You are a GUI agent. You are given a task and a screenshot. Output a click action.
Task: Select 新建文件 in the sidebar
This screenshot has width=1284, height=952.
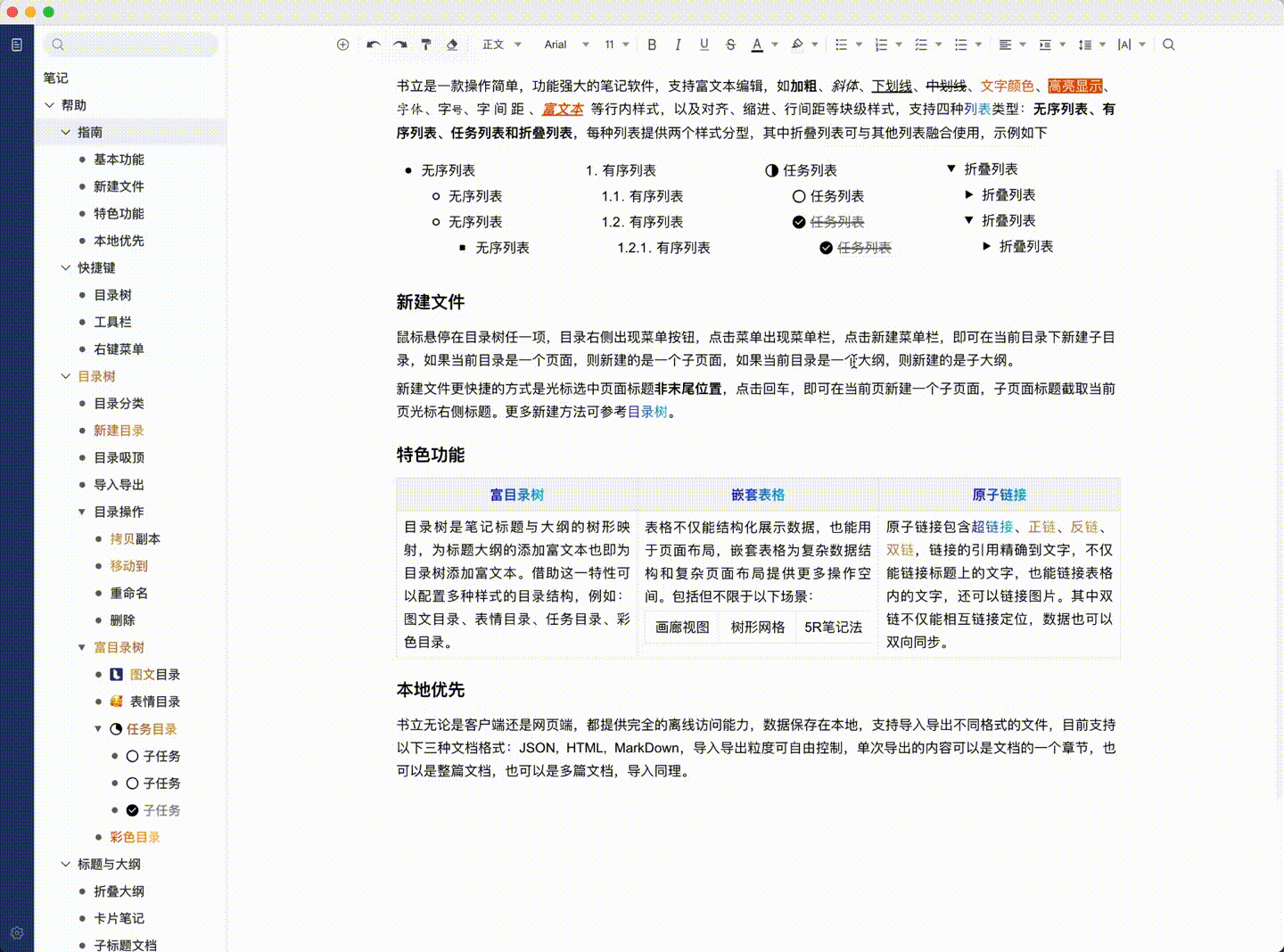point(119,186)
